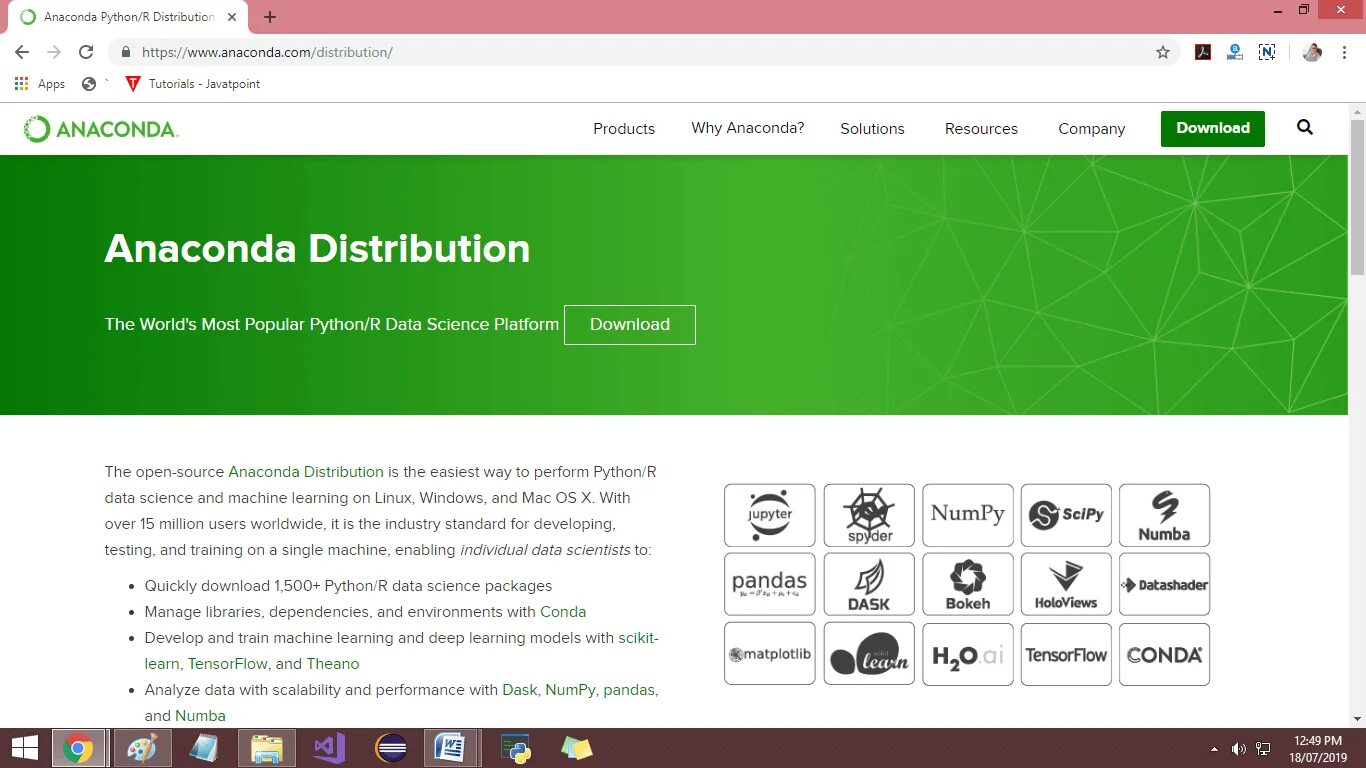Open a new browser tab
The width and height of the screenshot is (1366, 768).
click(x=270, y=17)
